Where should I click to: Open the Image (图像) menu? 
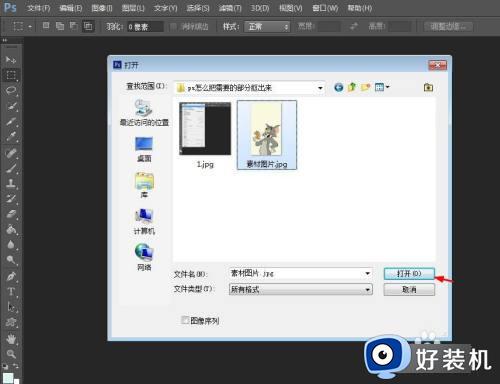(102, 8)
